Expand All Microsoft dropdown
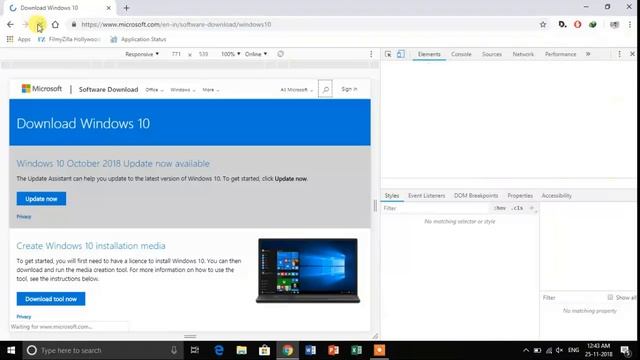 (297, 90)
